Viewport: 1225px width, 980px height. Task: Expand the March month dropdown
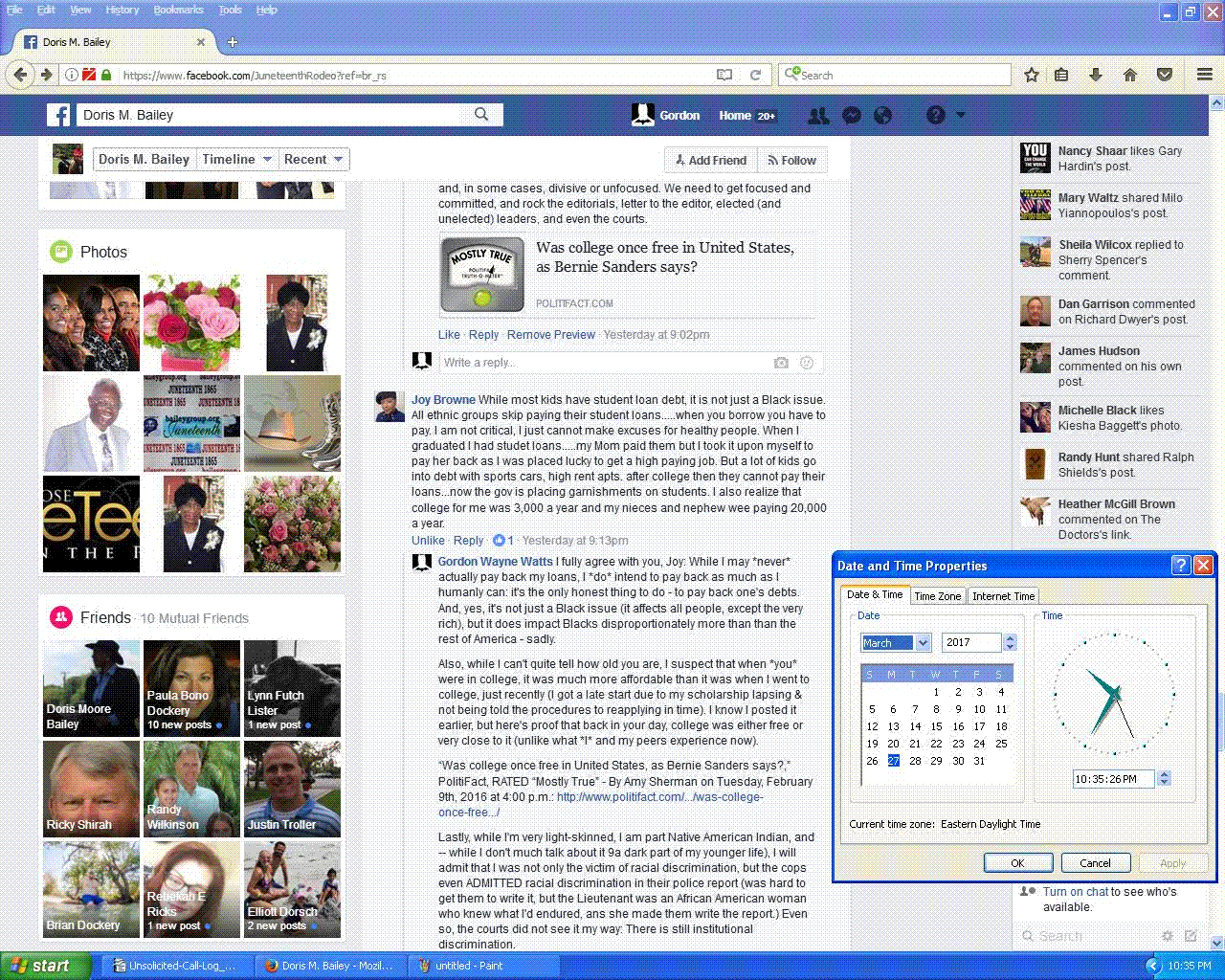click(x=923, y=643)
